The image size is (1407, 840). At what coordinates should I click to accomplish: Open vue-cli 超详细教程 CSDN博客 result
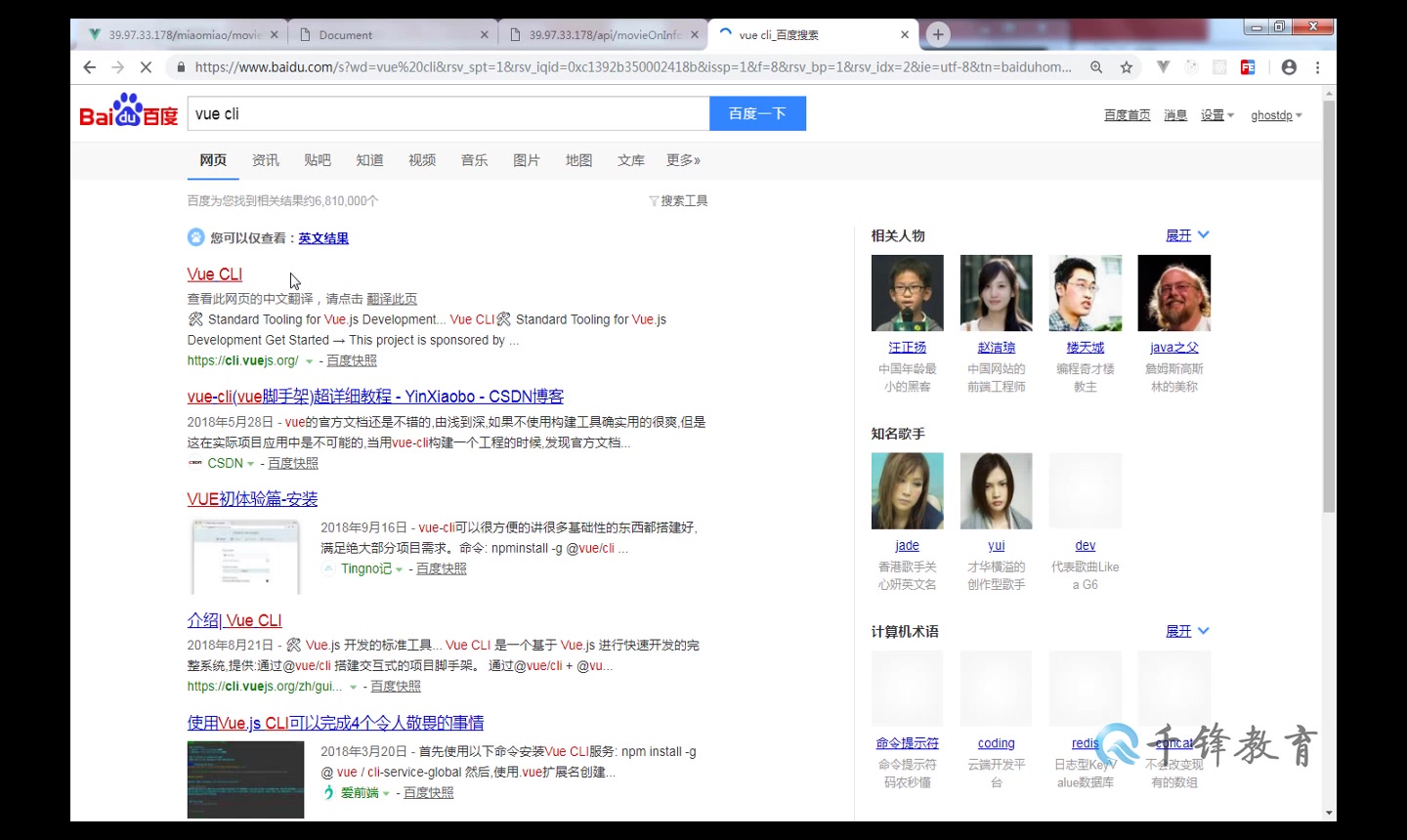tap(375, 397)
